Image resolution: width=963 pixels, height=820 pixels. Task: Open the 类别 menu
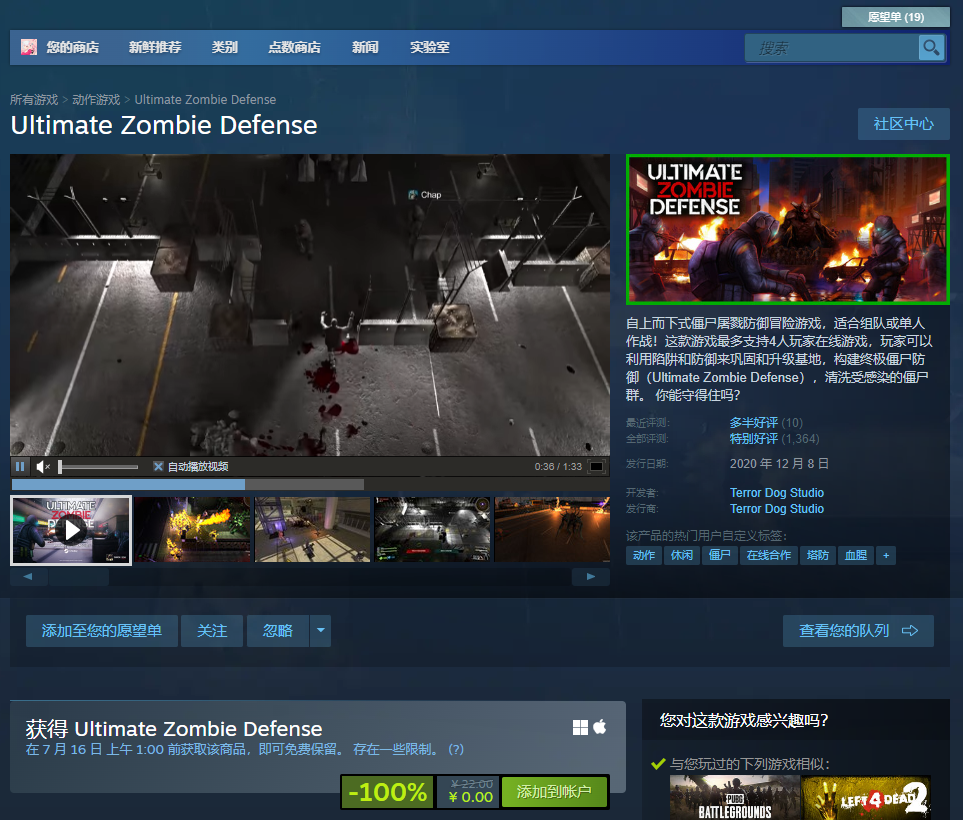[x=225, y=47]
